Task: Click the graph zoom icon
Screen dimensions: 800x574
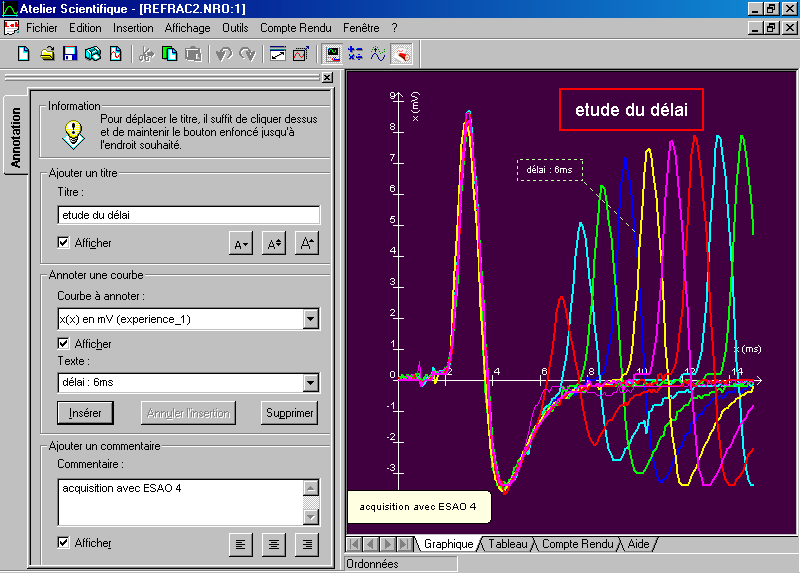Action: pos(301,54)
